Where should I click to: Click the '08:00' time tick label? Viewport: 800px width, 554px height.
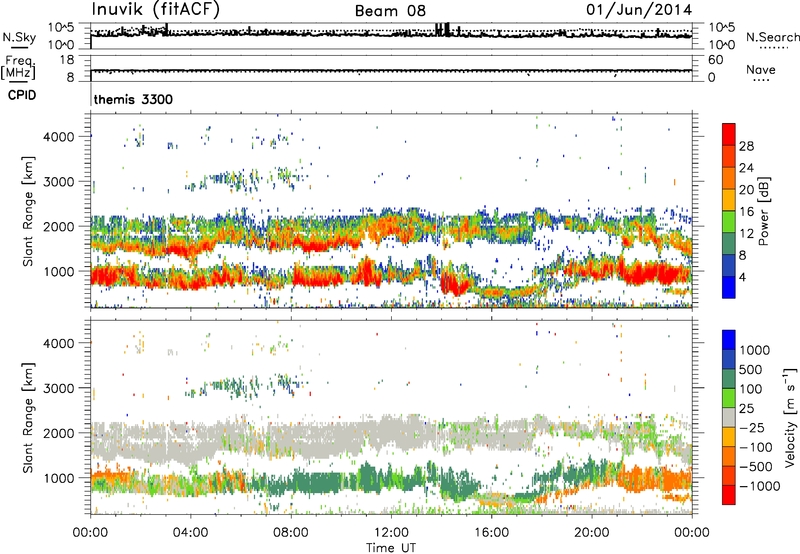point(291,533)
